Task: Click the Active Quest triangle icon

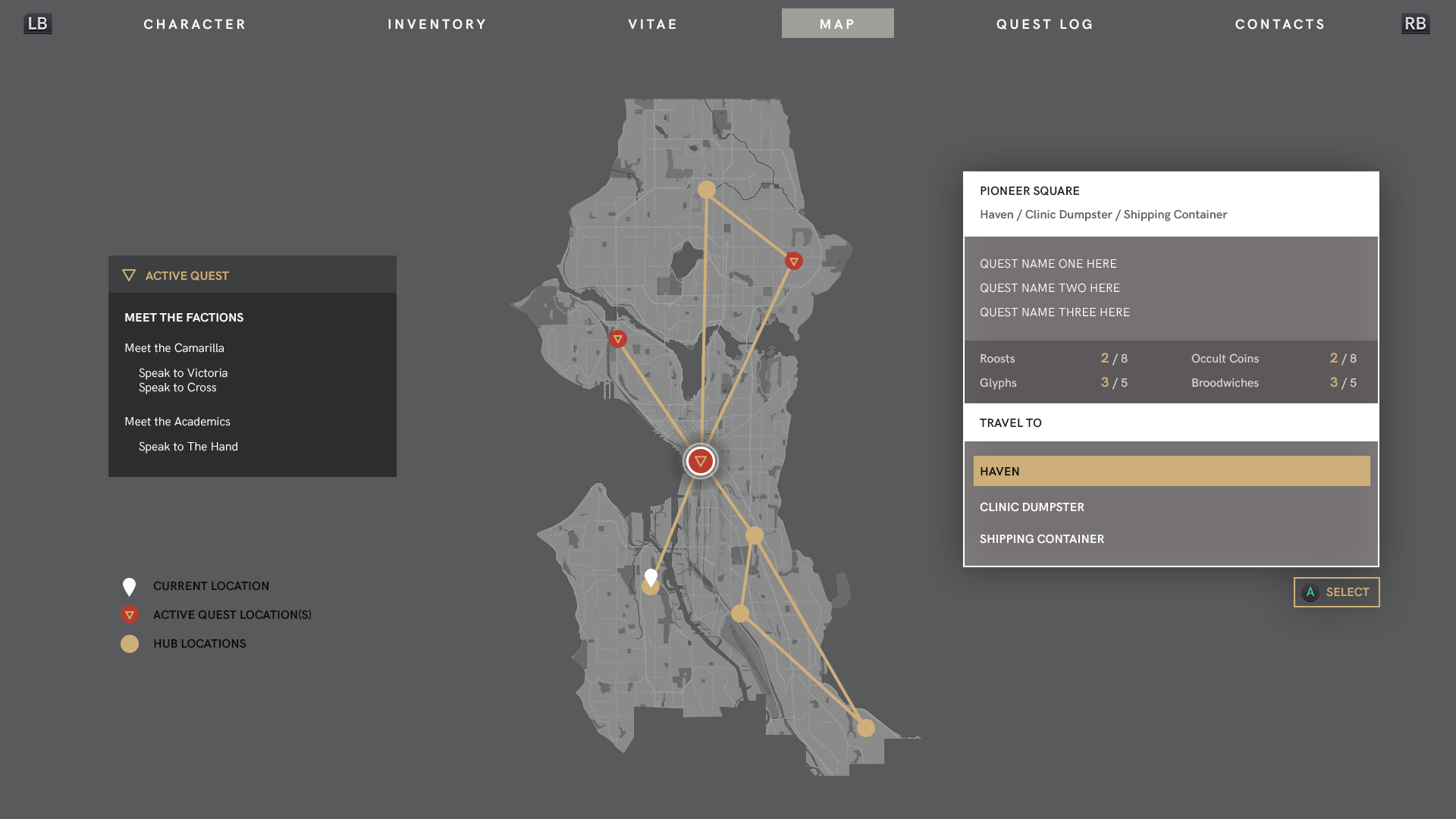Action: (129, 275)
